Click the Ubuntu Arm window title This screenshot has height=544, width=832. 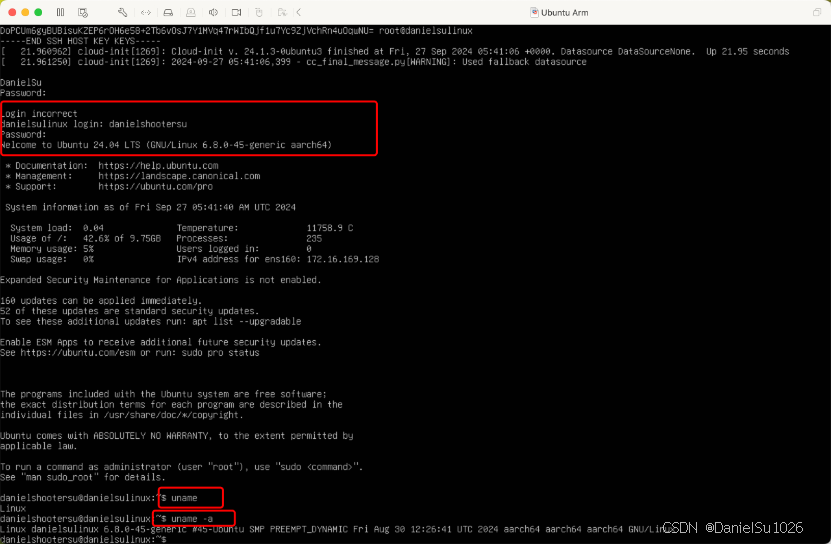[564, 13]
